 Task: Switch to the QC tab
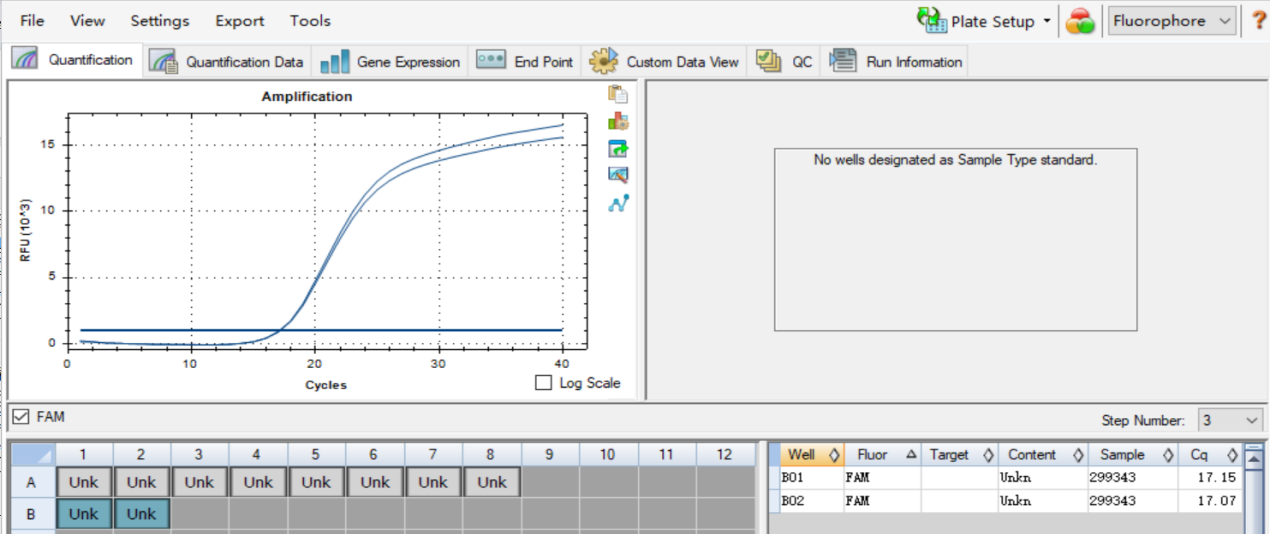coord(784,62)
